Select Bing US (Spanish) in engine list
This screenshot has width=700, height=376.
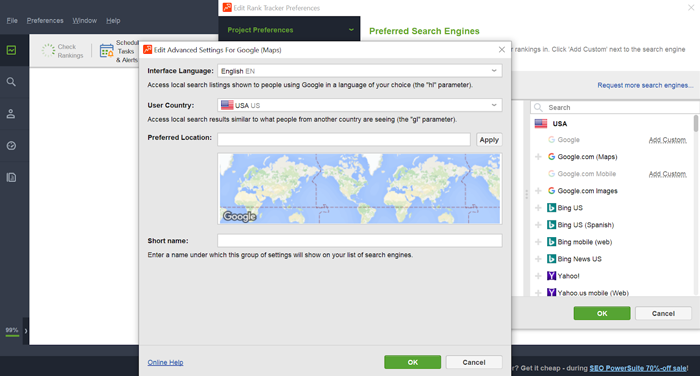pos(585,225)
